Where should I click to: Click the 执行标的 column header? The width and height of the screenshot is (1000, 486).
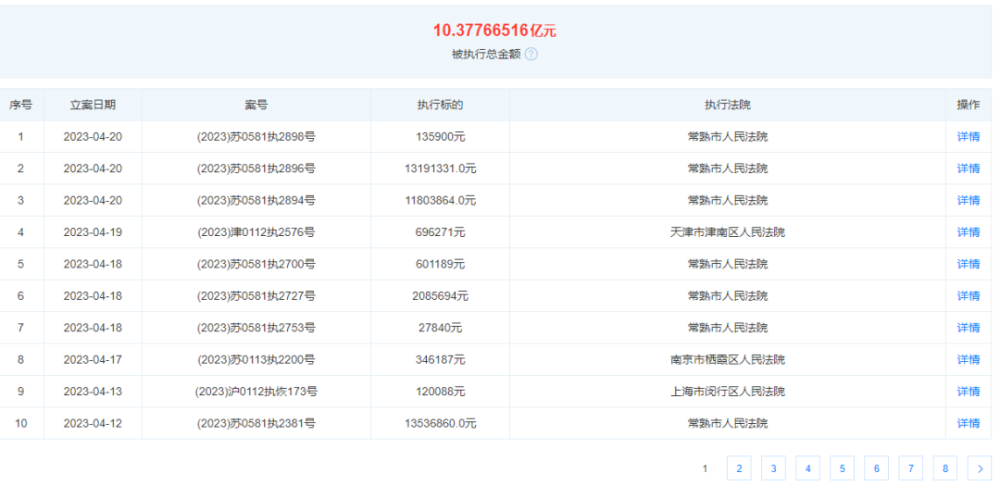click(440, 105)
